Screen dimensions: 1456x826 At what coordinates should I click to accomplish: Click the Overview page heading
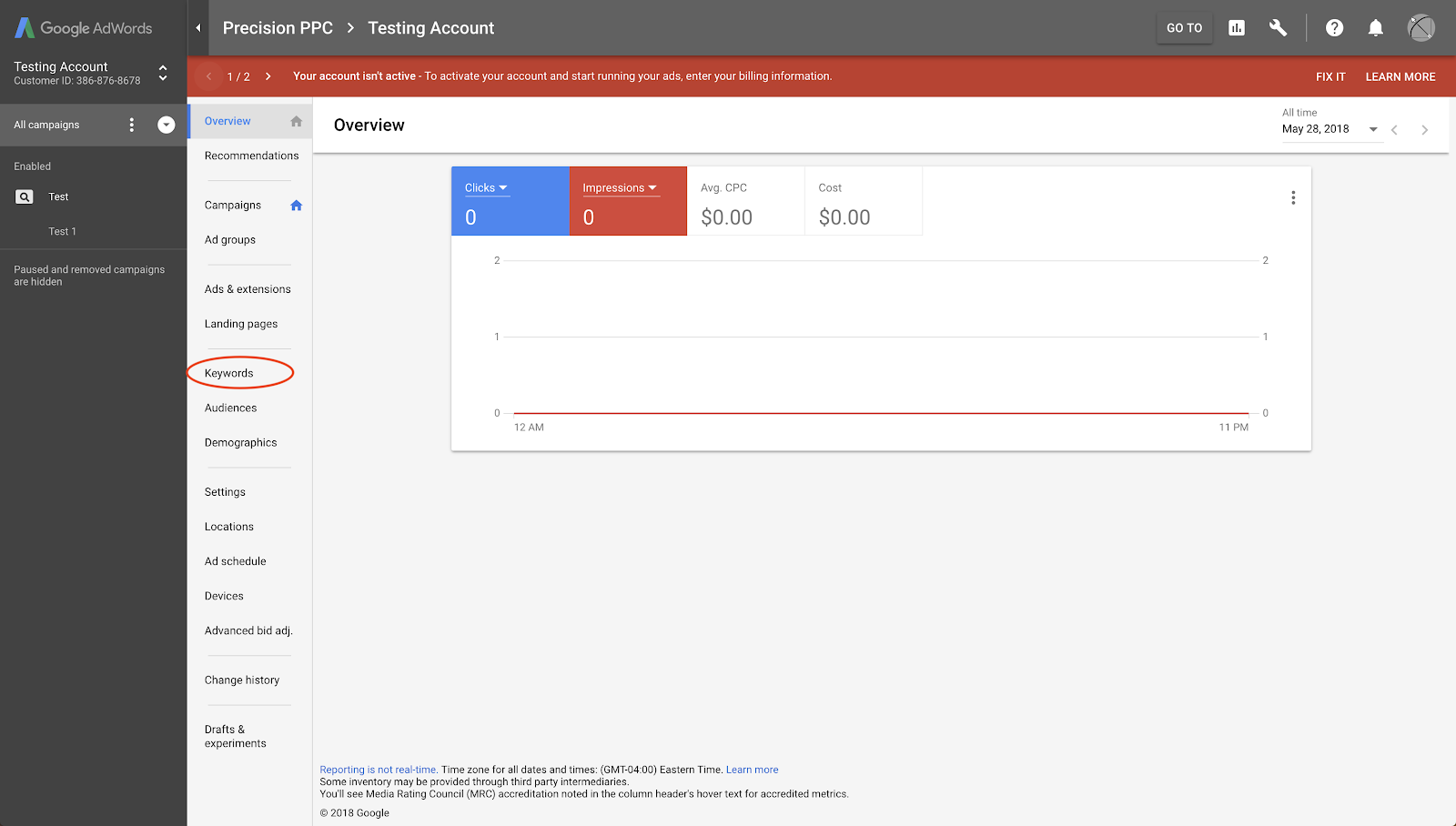pos(369,126)
